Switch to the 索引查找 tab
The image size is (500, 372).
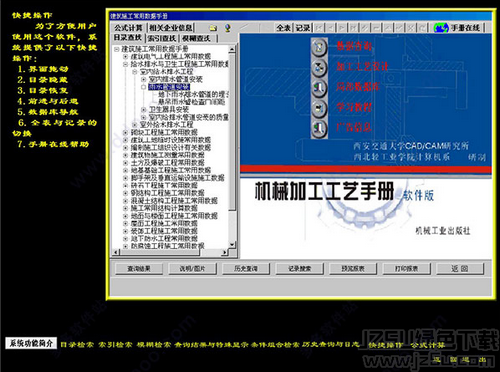(x=162, y=38)
